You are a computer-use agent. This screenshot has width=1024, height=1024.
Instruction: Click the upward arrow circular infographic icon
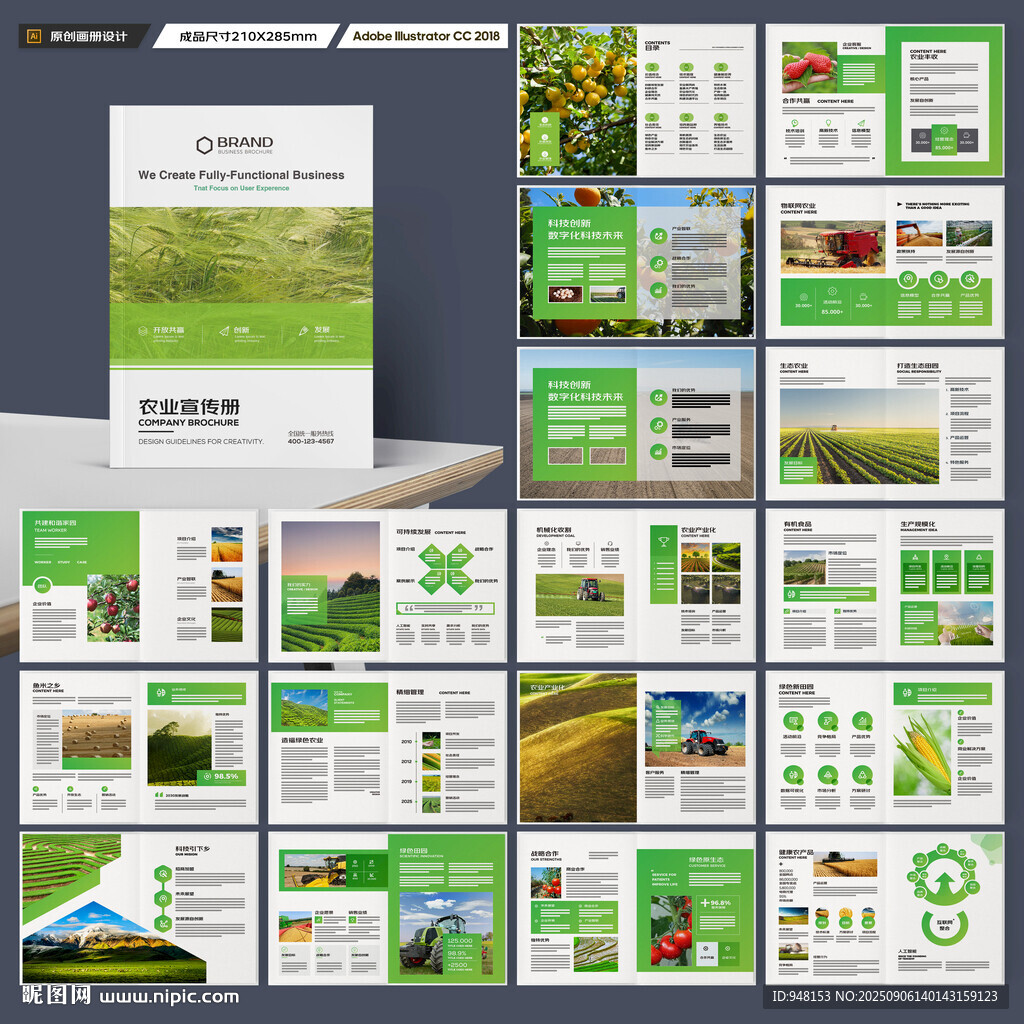(x=944, y=884)
